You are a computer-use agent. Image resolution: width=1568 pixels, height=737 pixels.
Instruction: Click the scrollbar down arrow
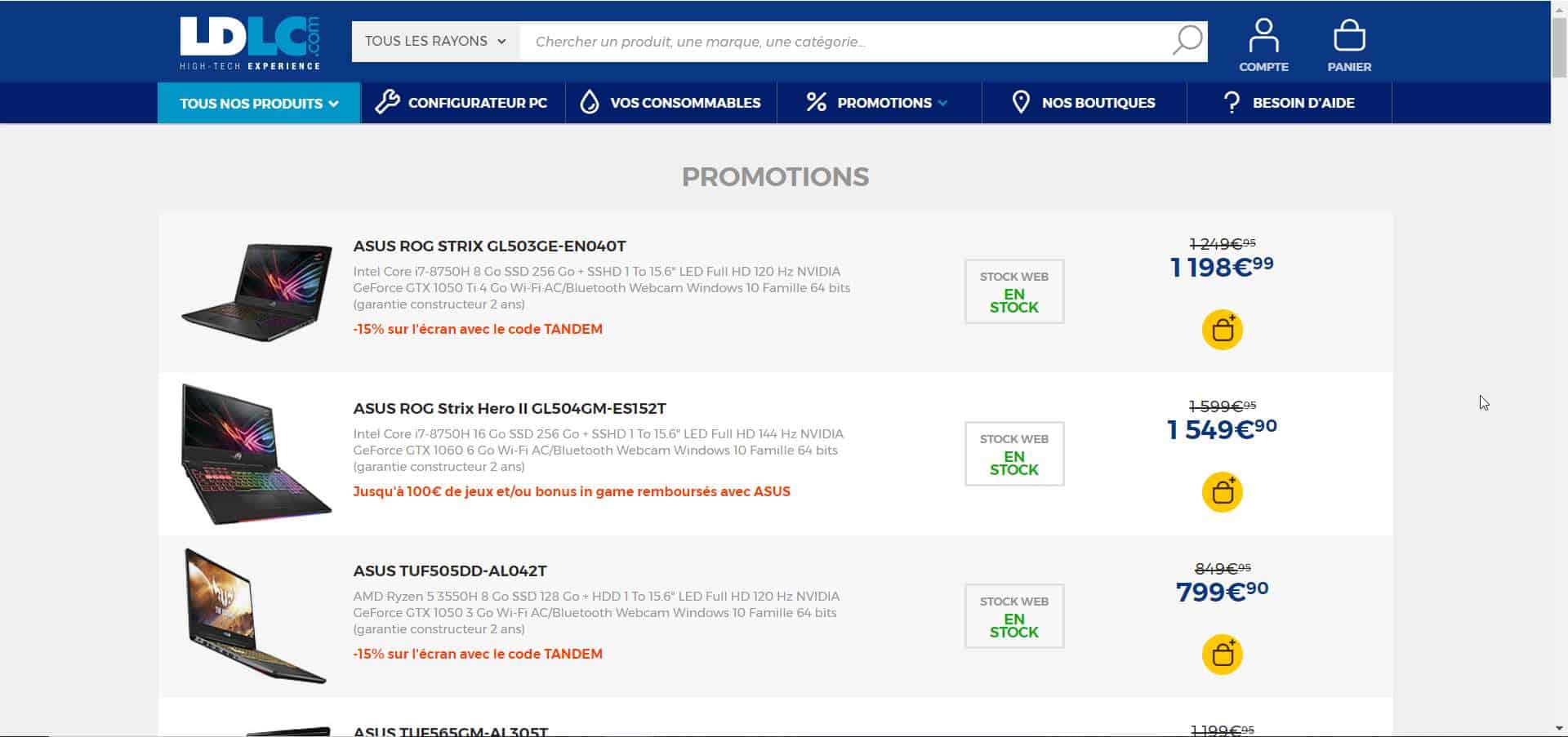point(1559,729)
